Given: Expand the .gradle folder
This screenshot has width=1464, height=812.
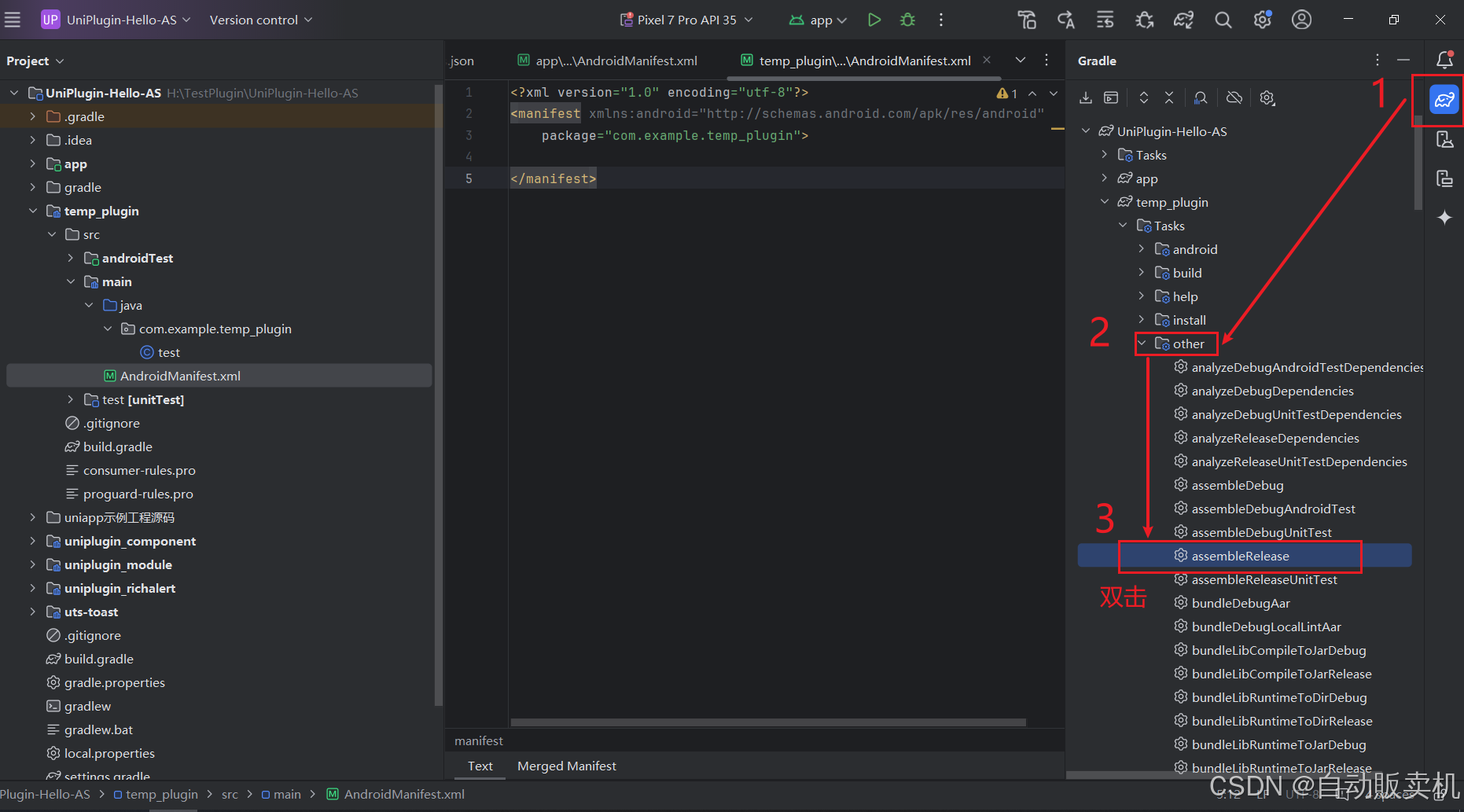Looking at the screenshot, I should click(32, 116).
